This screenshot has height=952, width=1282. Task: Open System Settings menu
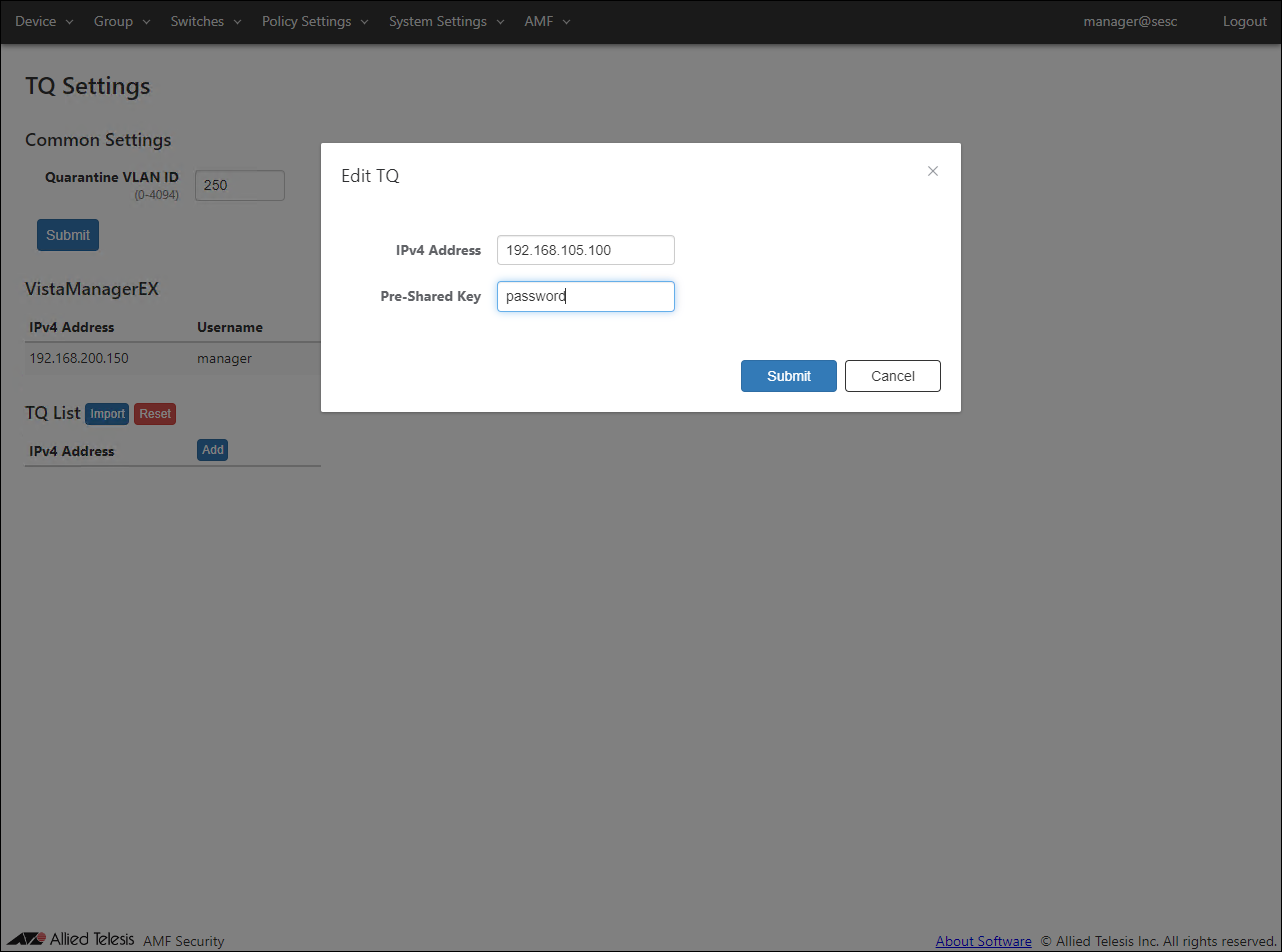[446, 21]
